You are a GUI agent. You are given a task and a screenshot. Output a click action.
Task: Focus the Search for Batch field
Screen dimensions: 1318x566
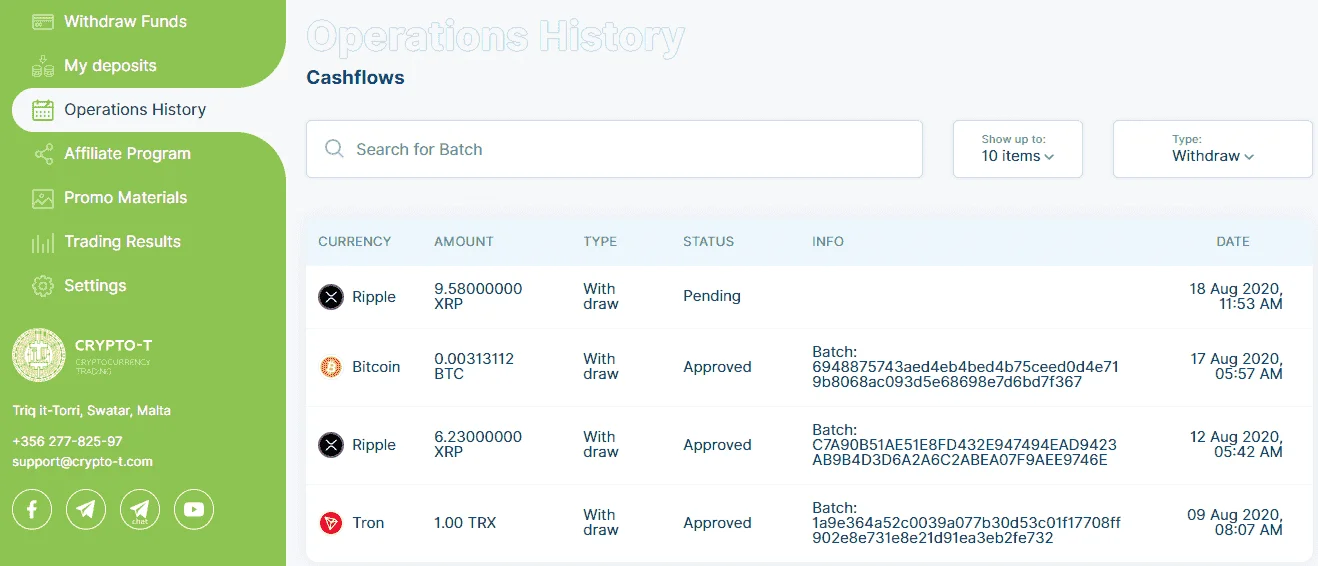(x=614, y=149)
